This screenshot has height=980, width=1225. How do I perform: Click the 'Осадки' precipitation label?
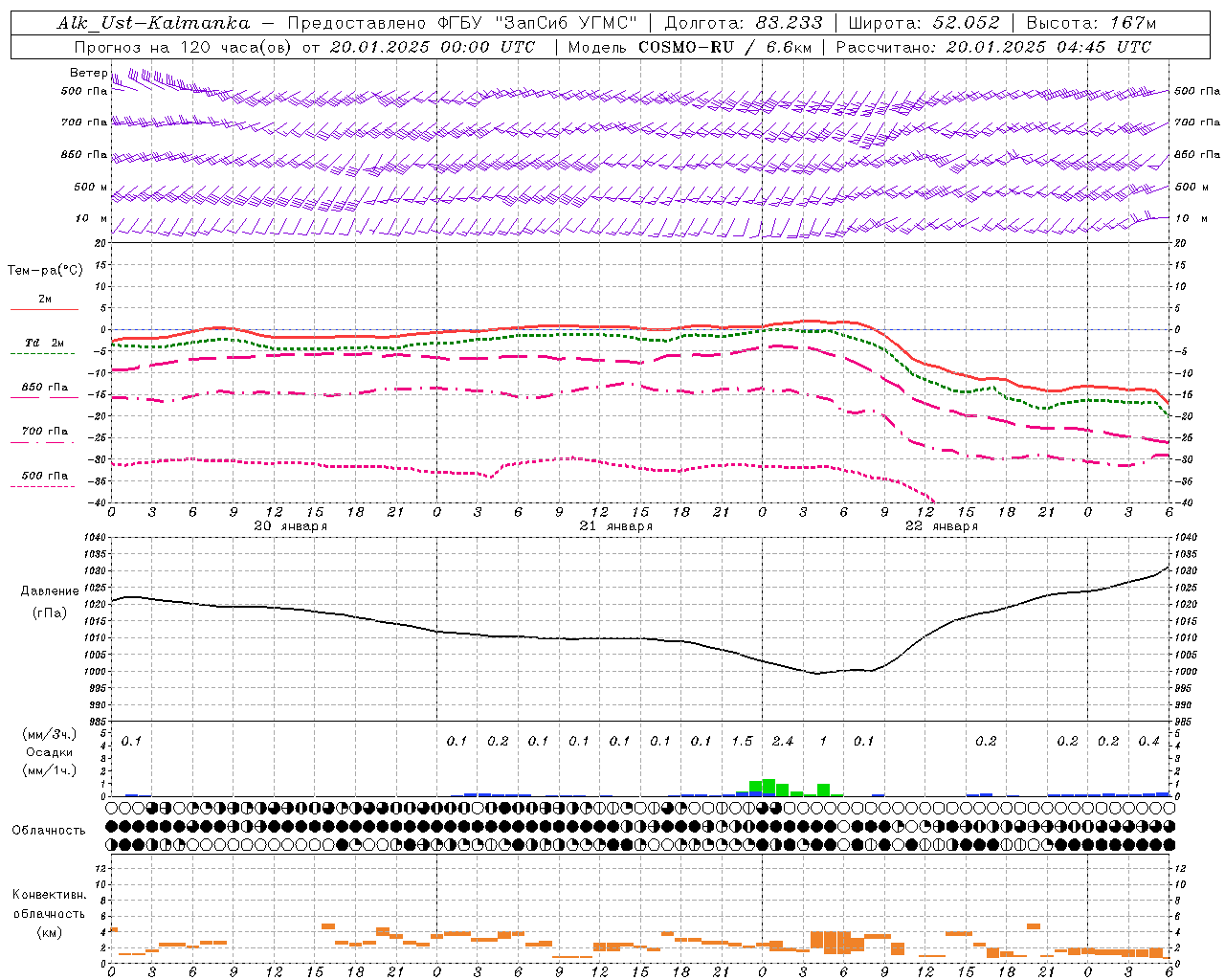50,753
